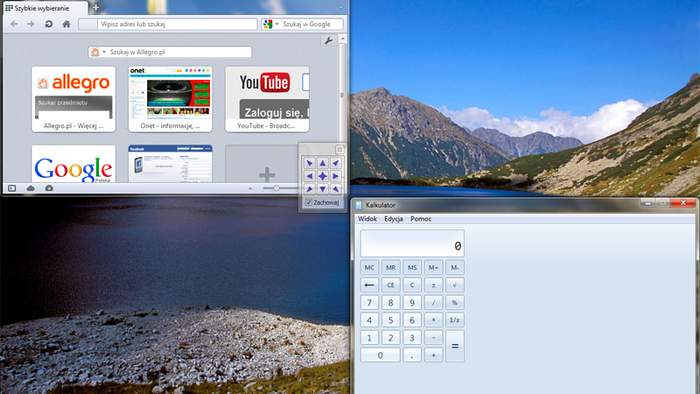This screenshot has height=394, width=700.
Task: Open the Widok menu in Kalkulator
Action: pos(367,219)
